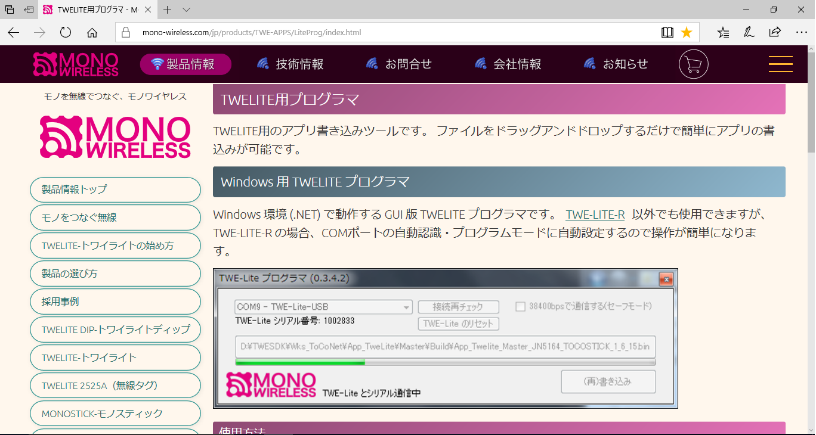Open TWELITE-トワイライト sidebar link
The image size is (816, 435).
pyautogui.click(x=116, y=357)
